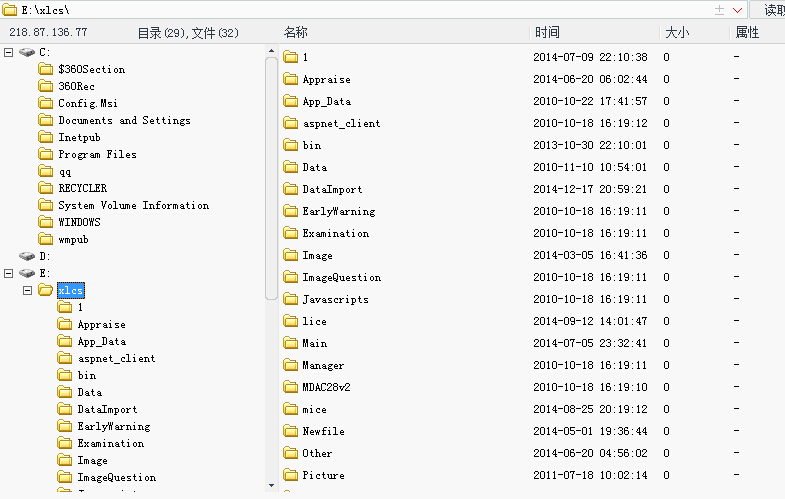Open the DataImport folder in file list

tap(332, 189)
